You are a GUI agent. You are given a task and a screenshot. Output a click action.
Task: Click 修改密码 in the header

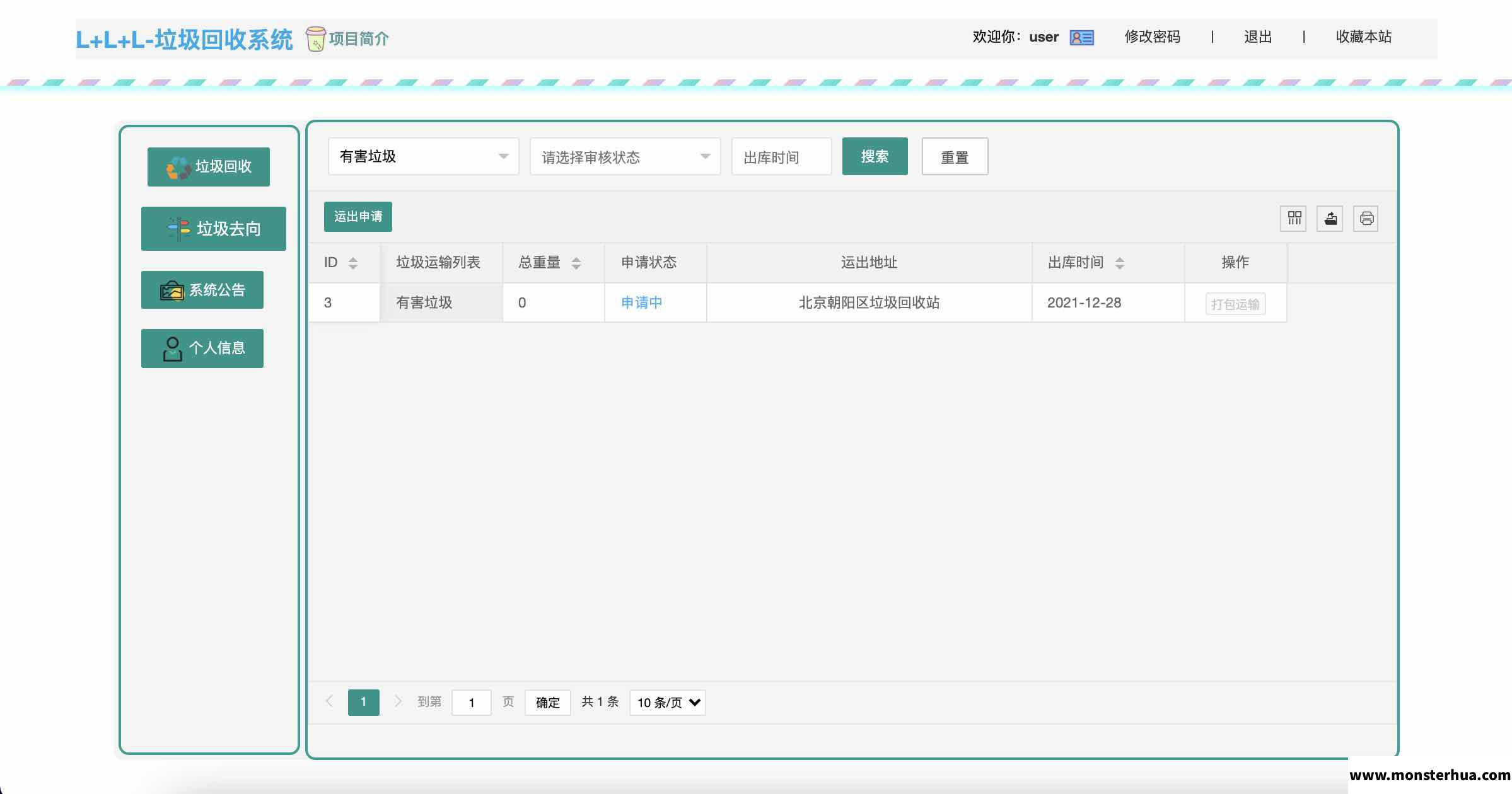click(1153, 37)
